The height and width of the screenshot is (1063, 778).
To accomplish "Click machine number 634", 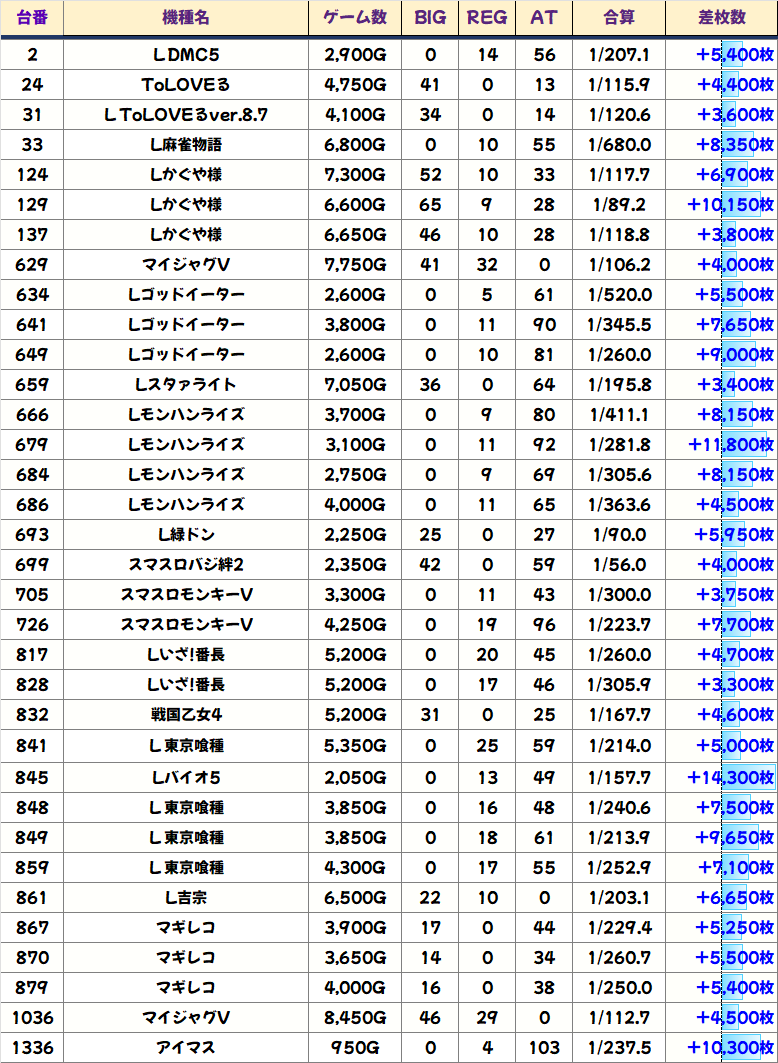I will click(32, 295).
